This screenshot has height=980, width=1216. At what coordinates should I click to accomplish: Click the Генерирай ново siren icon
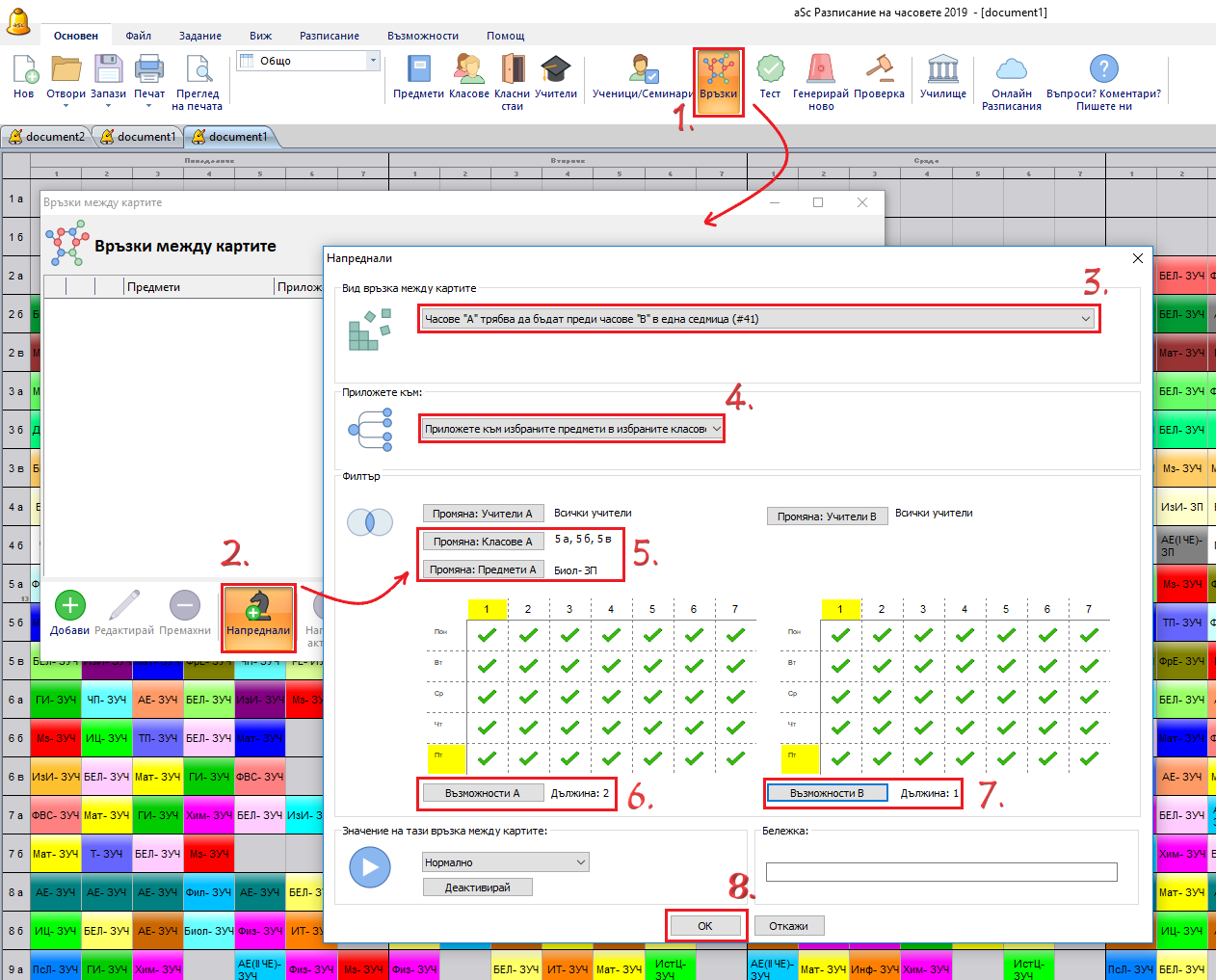click(820, 70)
